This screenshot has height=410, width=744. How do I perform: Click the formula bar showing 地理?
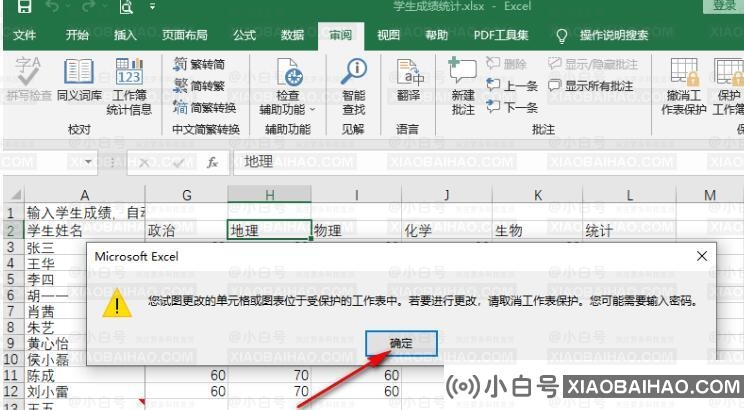click(x=489, y=163)
